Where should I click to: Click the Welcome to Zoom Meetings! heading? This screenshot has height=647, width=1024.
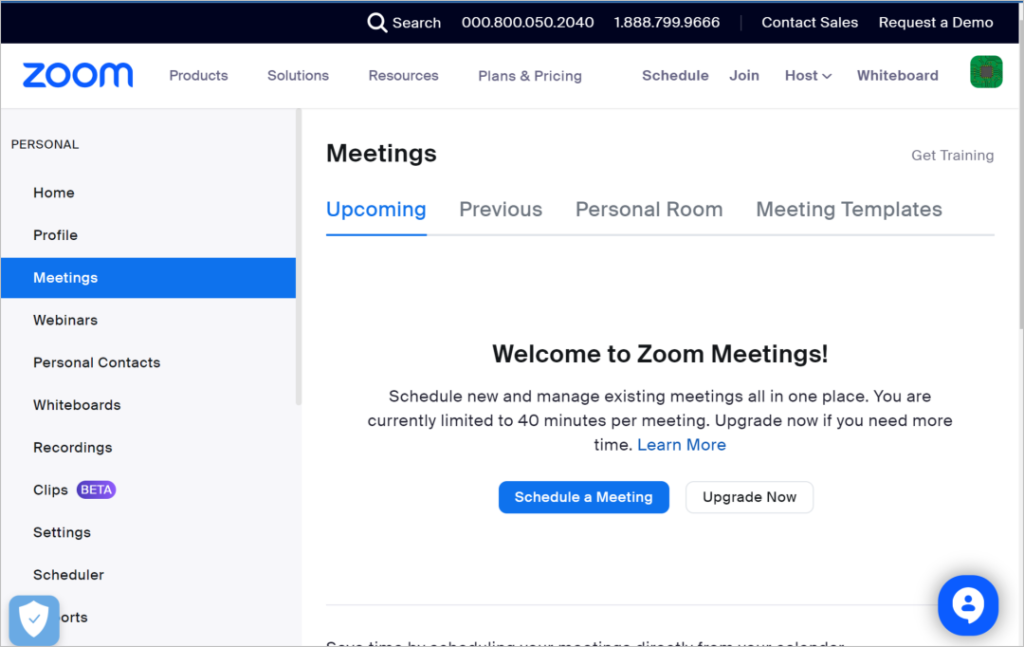tap(660, 354)
